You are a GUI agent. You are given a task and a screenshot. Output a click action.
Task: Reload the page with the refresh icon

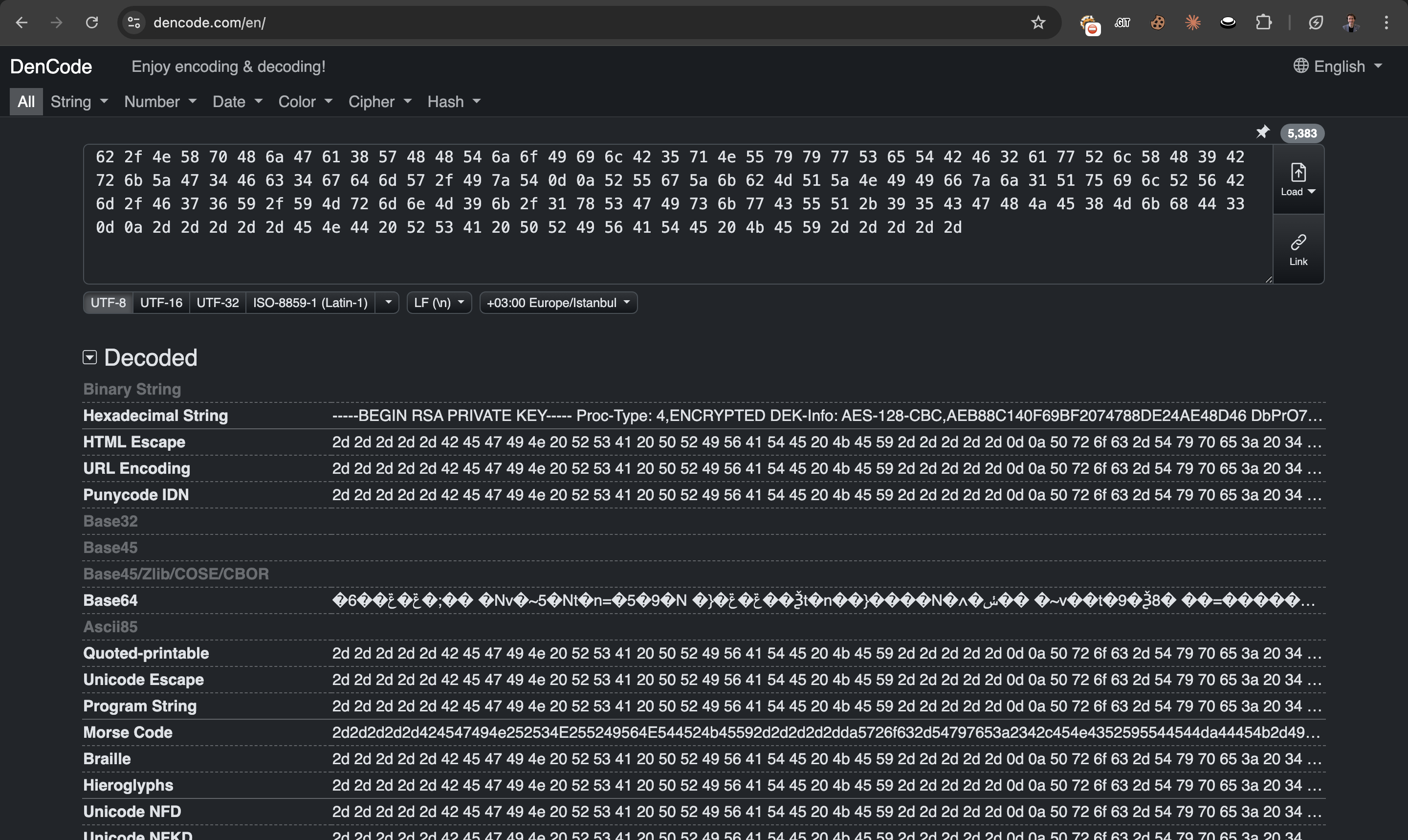[92, 22]
